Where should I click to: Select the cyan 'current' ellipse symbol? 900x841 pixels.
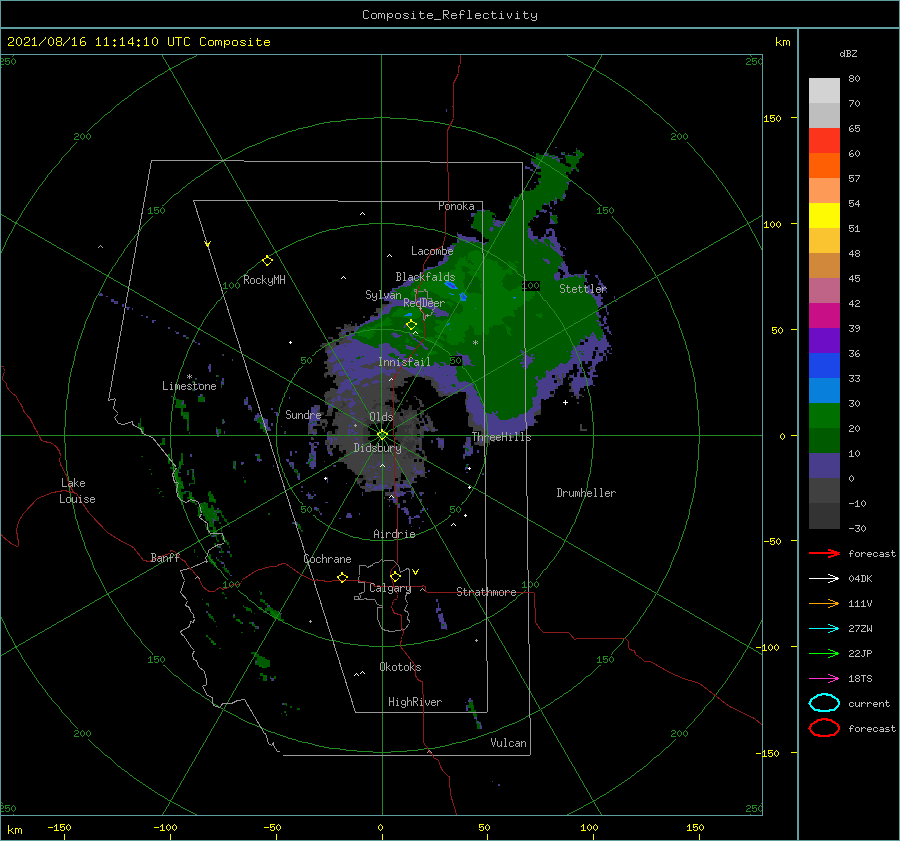tap(824, 703)
